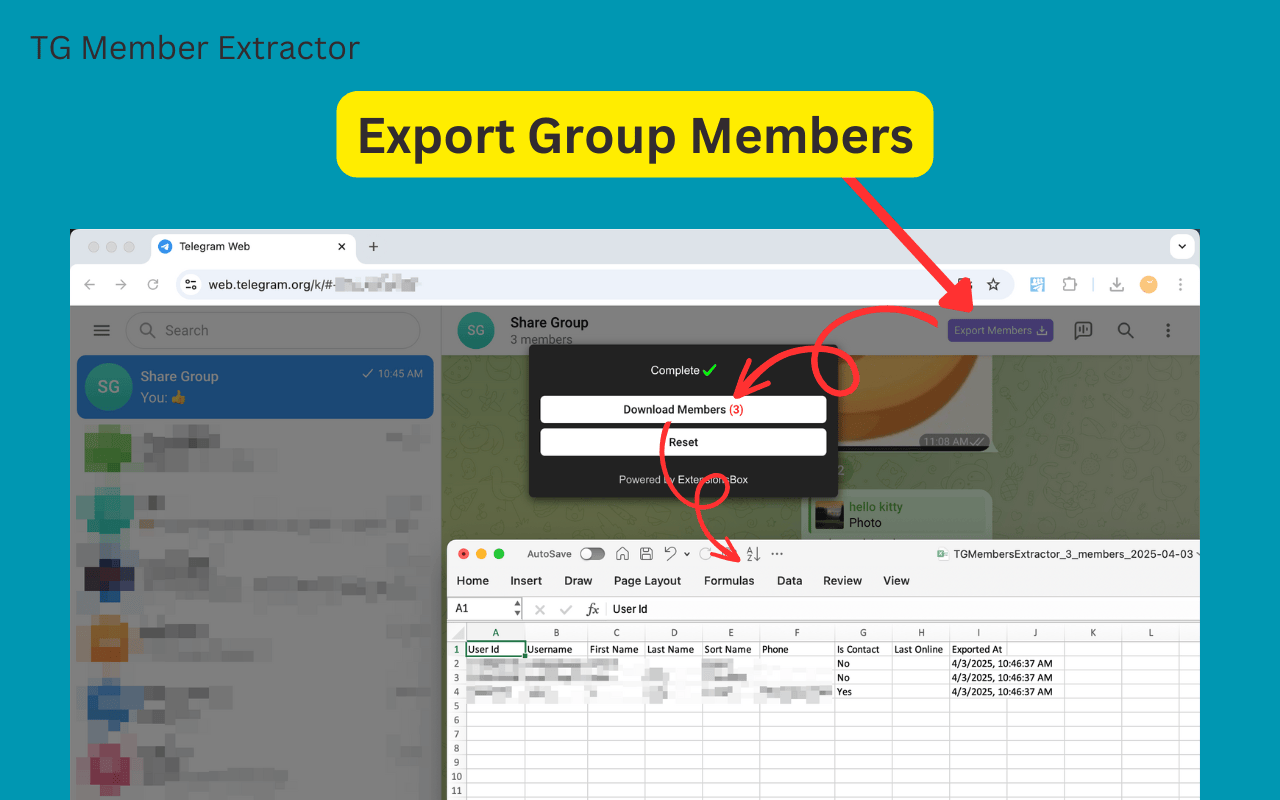Click the Chrome forward arrow

[x=121, y=285]
